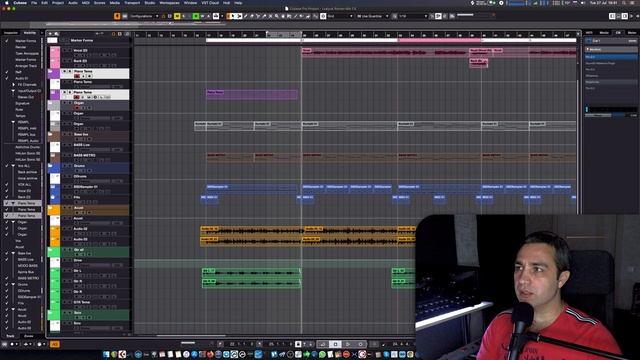640x360 pixels.
Task: Collapse the Drums group in visibility list
Action: [13, 284]
